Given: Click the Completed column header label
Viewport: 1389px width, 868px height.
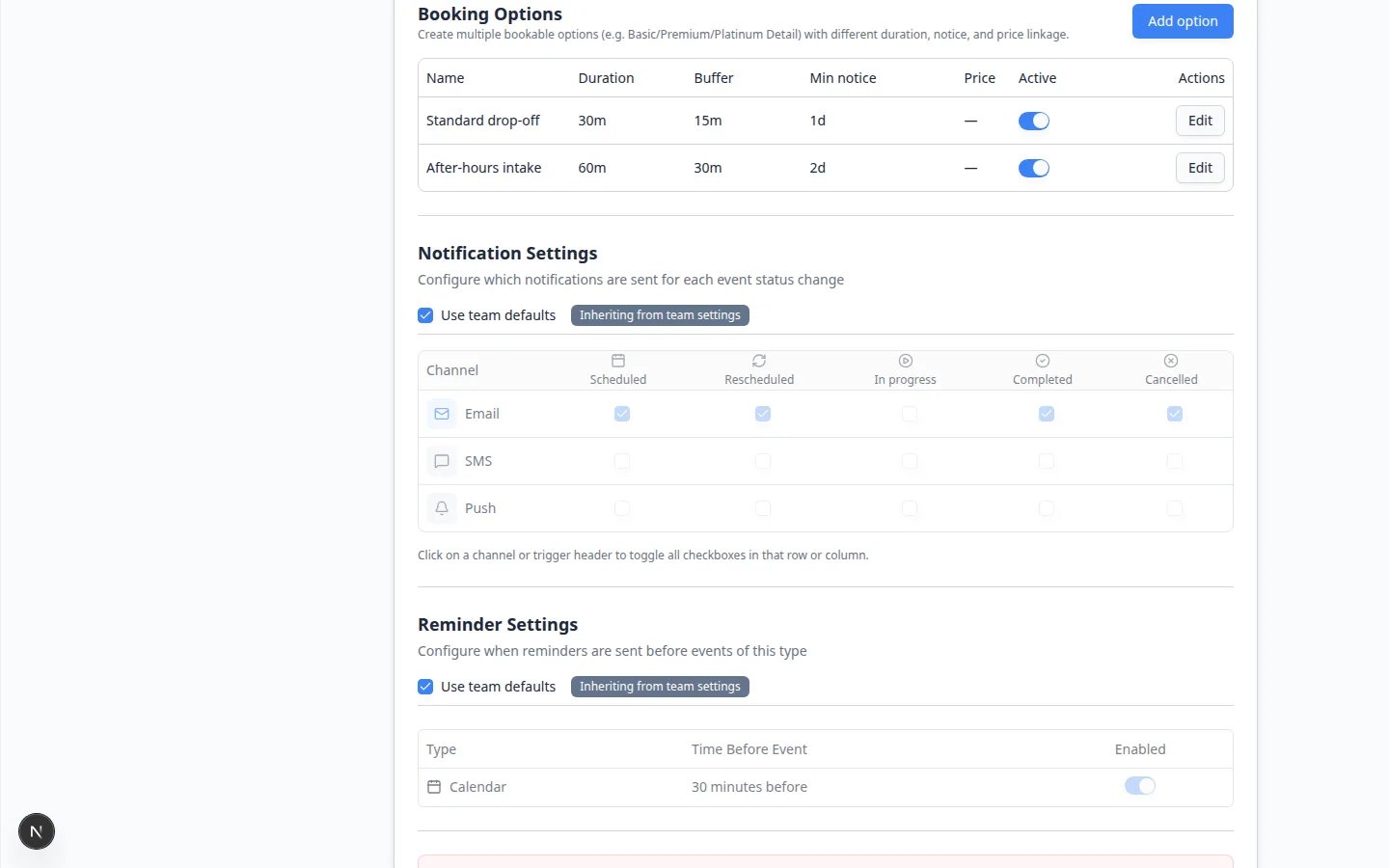Looking at the screenshot, I should coord(1043,380).
